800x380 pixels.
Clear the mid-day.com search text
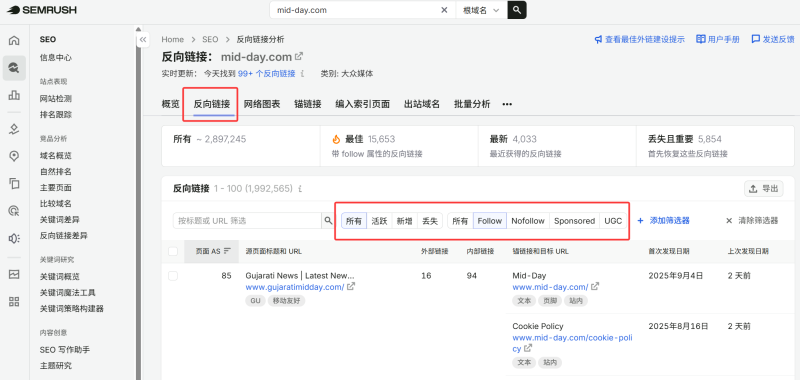pos(444,10)
